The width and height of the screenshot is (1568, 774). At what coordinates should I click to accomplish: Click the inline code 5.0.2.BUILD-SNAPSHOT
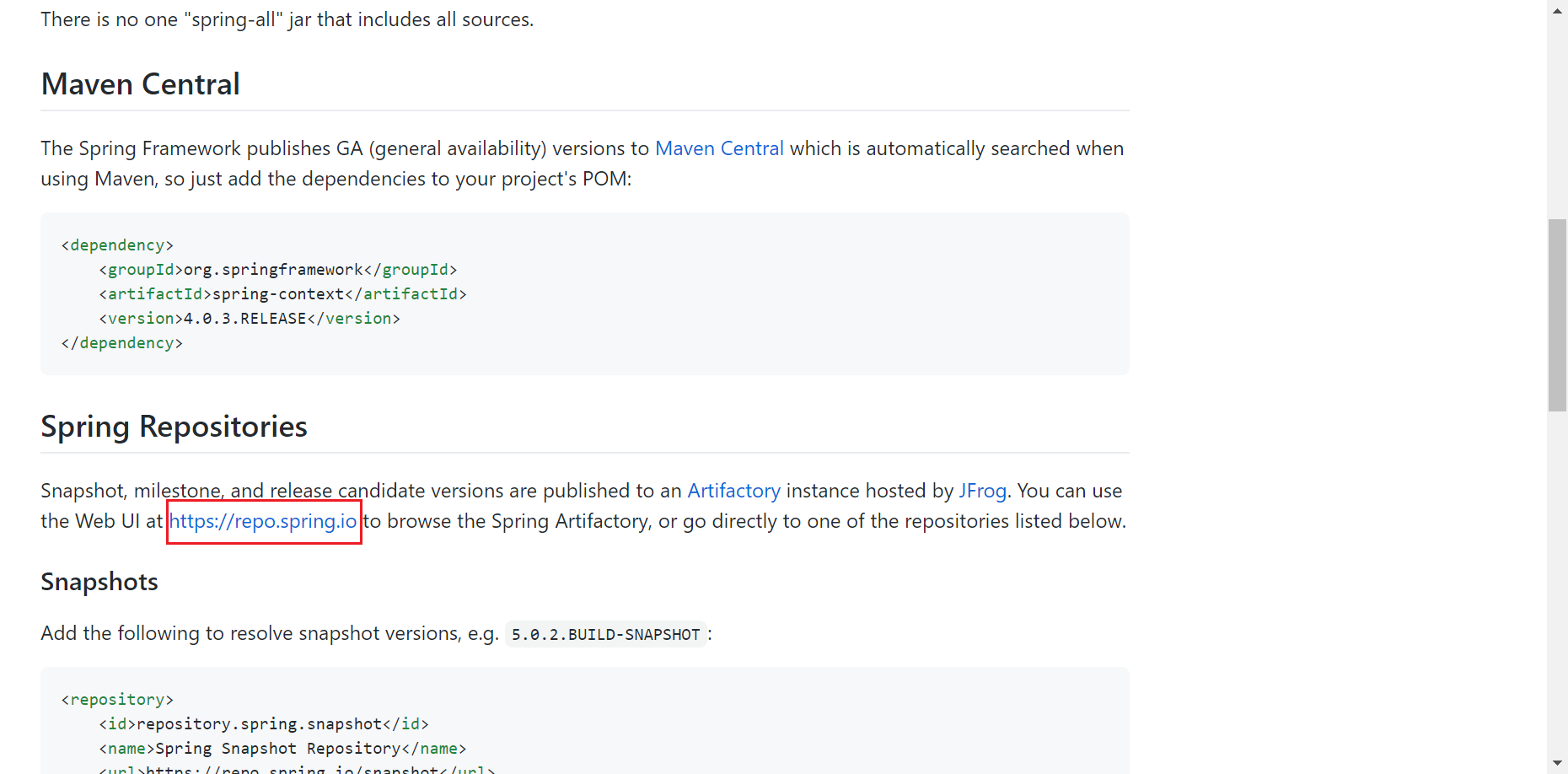[605, 633]
